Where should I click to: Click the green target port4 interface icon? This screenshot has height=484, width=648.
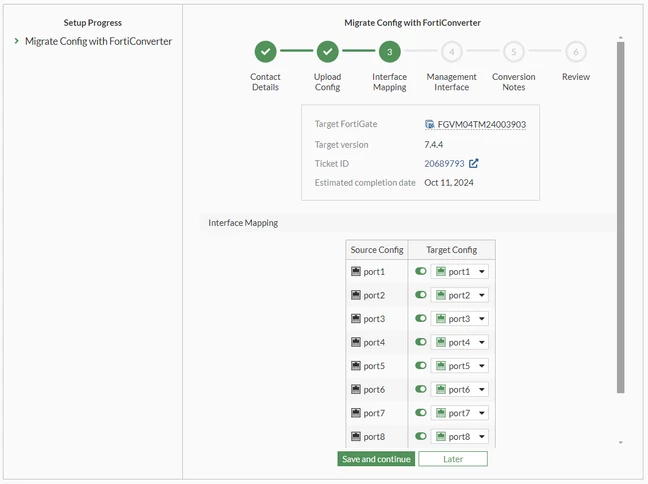[x=441, y=342]
